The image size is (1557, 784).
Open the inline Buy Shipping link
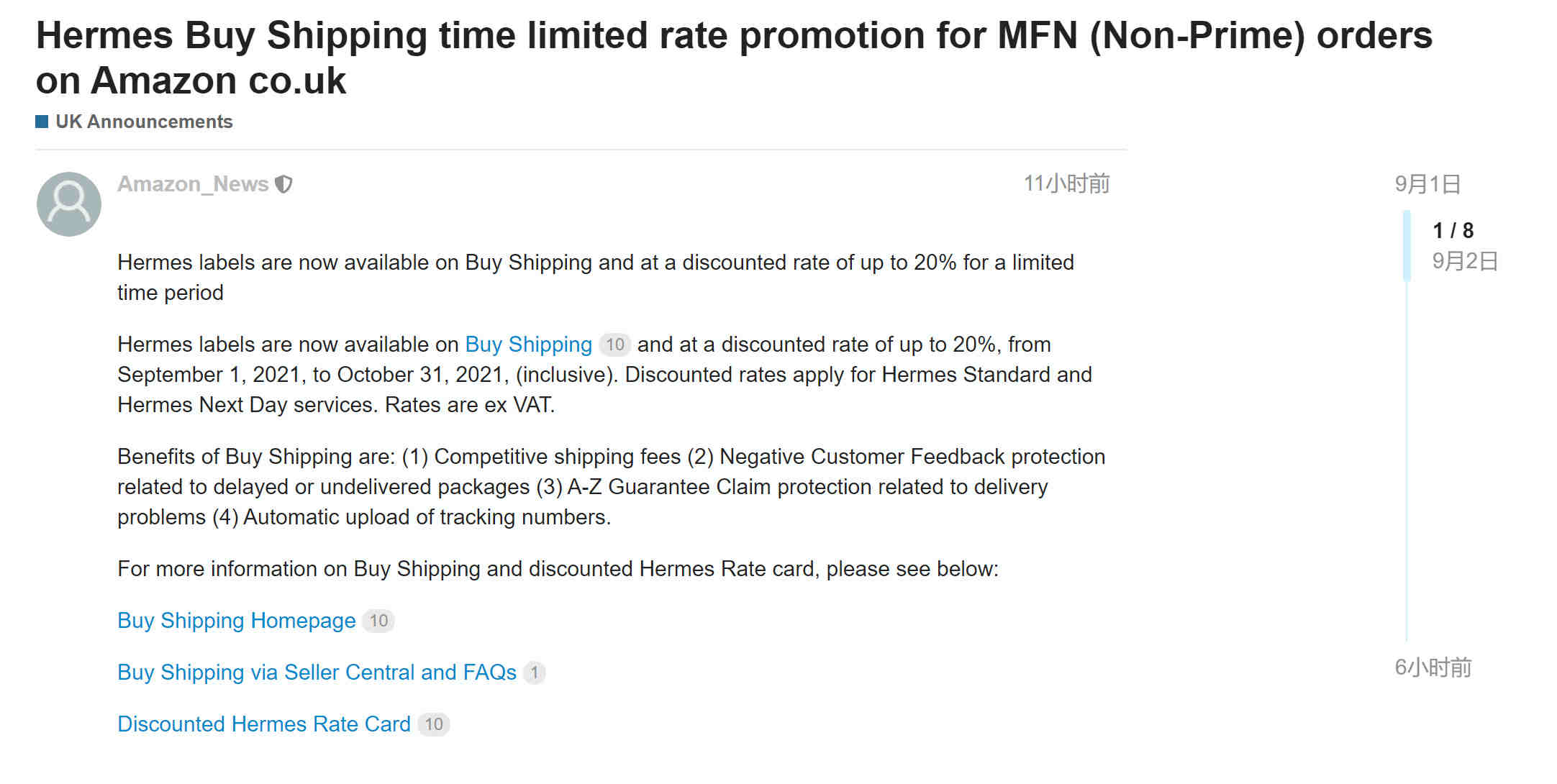529,345
